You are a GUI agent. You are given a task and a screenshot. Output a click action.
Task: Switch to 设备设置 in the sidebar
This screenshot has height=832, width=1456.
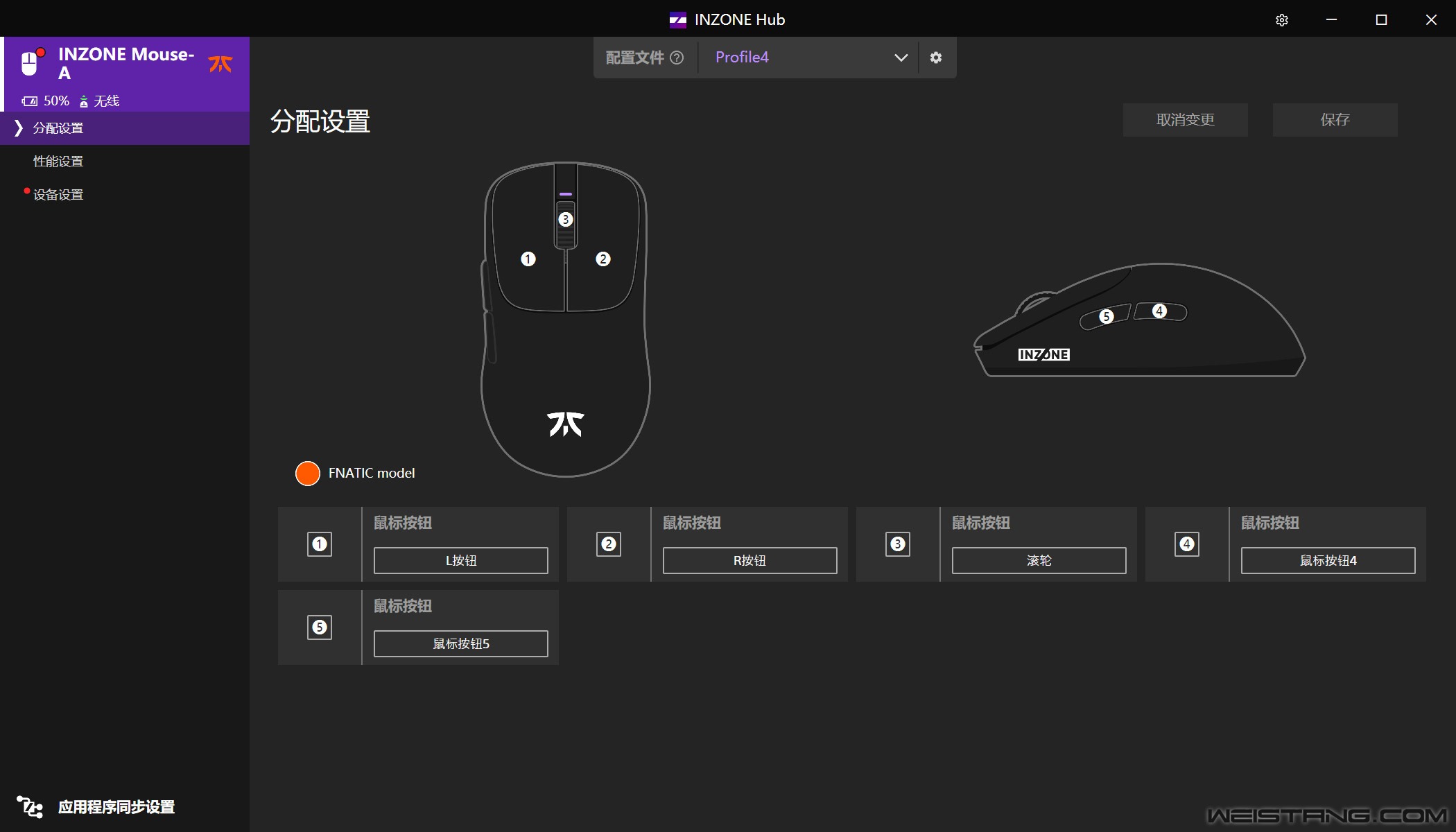58,195
